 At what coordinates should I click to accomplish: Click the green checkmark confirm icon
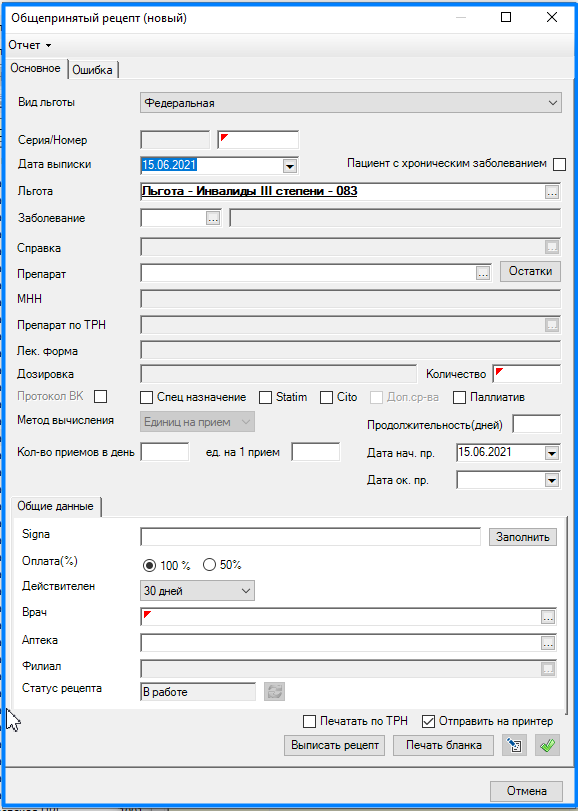click(x=547, y=745)
